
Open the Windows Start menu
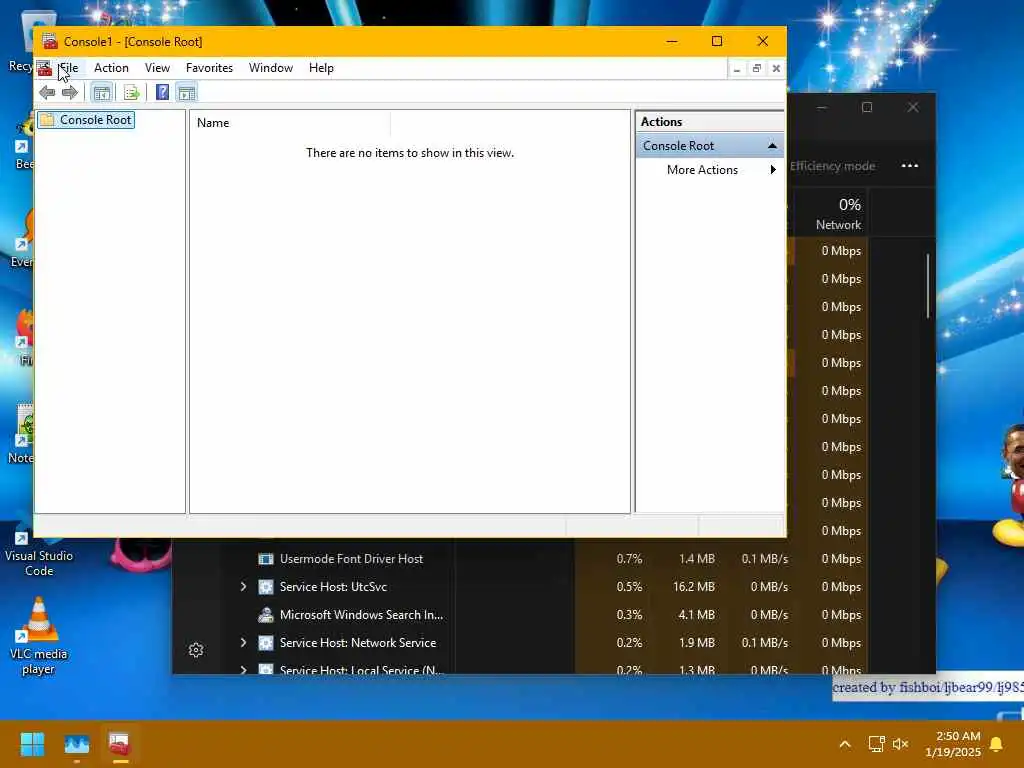click(x=32, y=744)
